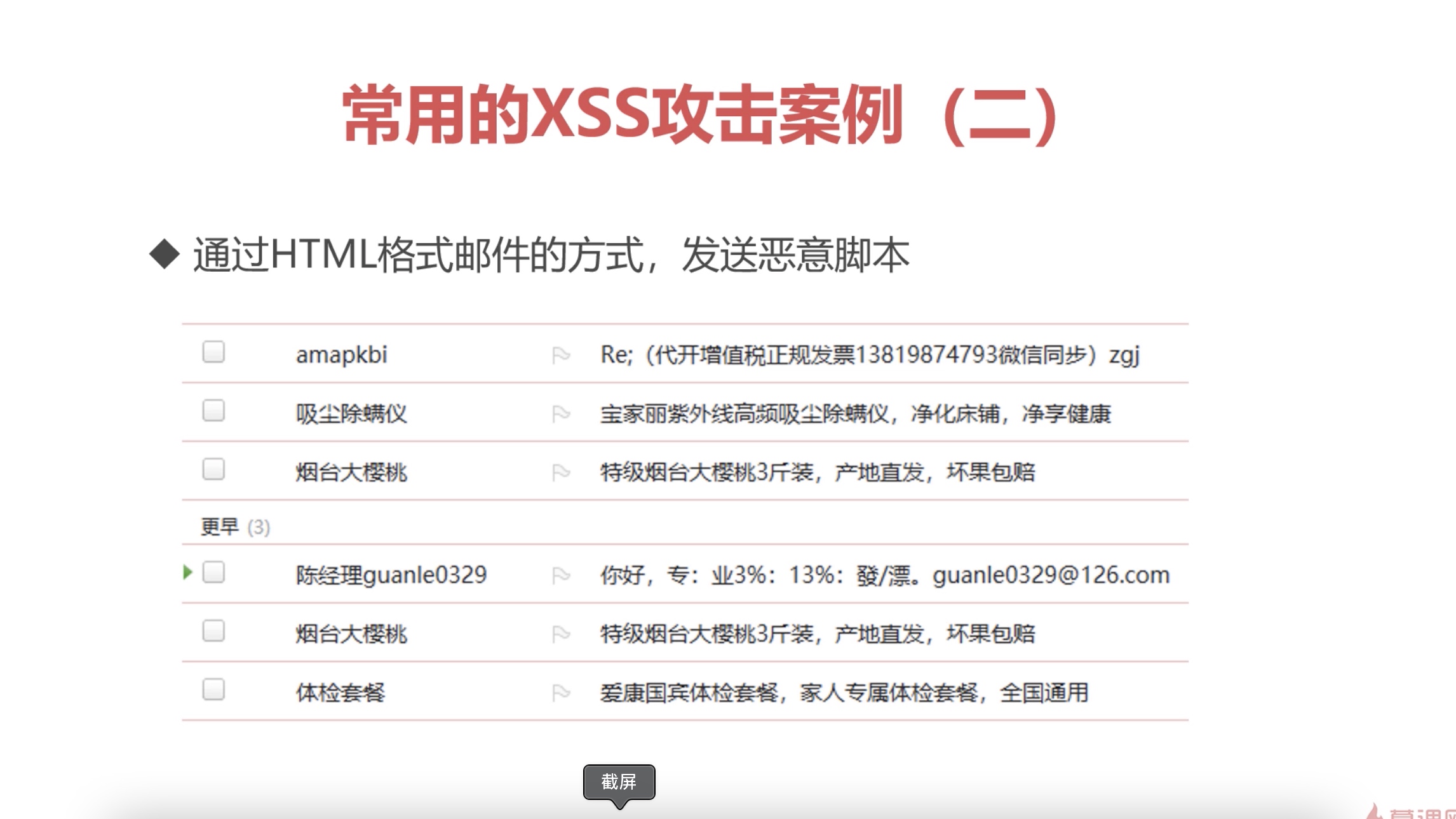The image size is (1456, 819).
Task: Open subject 宝家丽紫外线高频吸尘除螨仪 email
Action: 855,414
